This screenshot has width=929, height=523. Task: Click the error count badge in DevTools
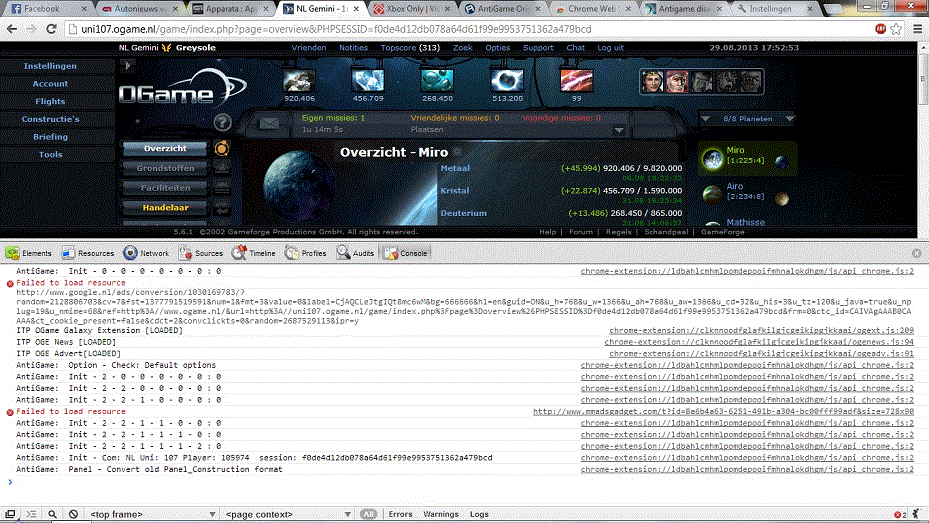coord(900,514)
